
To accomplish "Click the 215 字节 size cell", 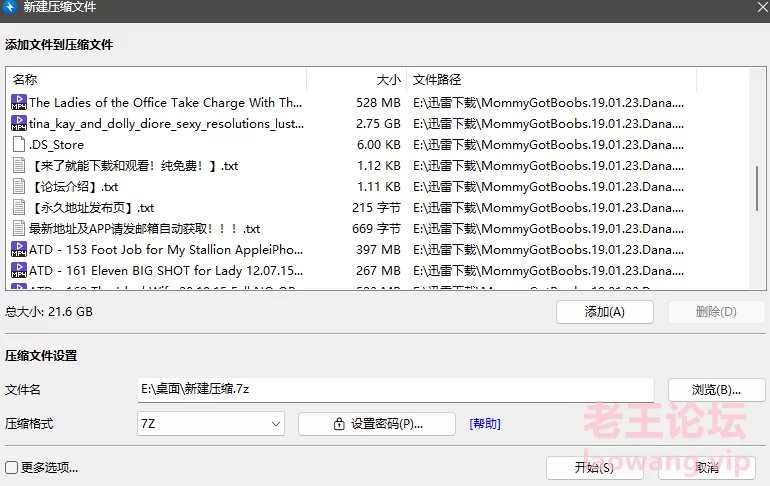I will 376,208.
